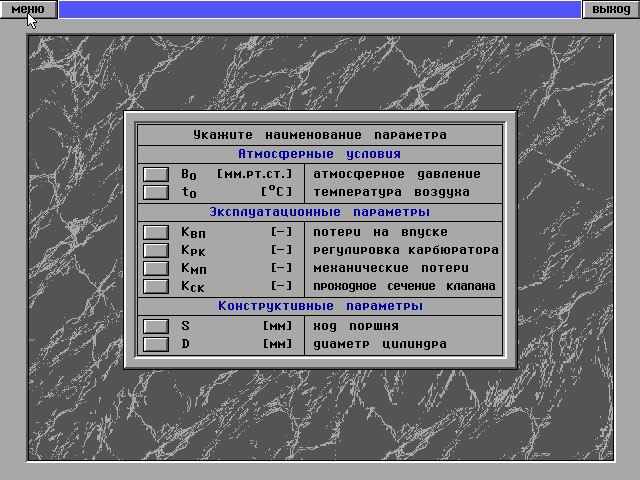Click the 'Укажите наименование параметра' title
This screenshot has width=640, height=480.
coord(320,135)
